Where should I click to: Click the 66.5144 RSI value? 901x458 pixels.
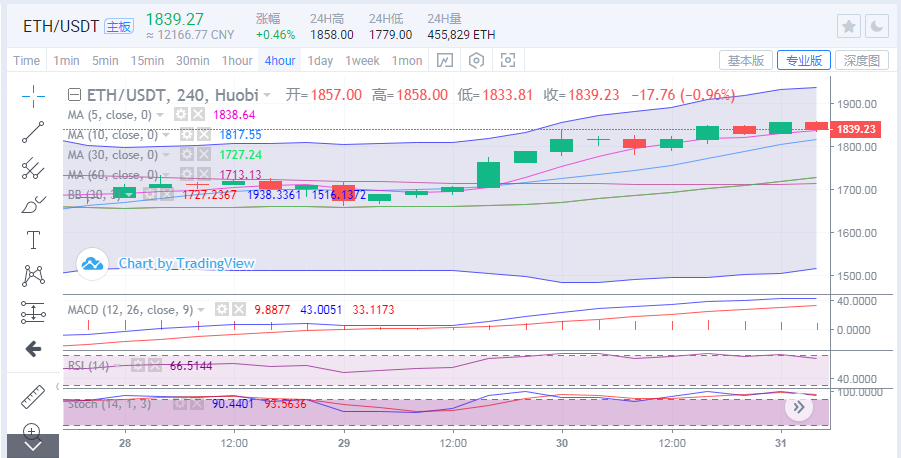191,365
